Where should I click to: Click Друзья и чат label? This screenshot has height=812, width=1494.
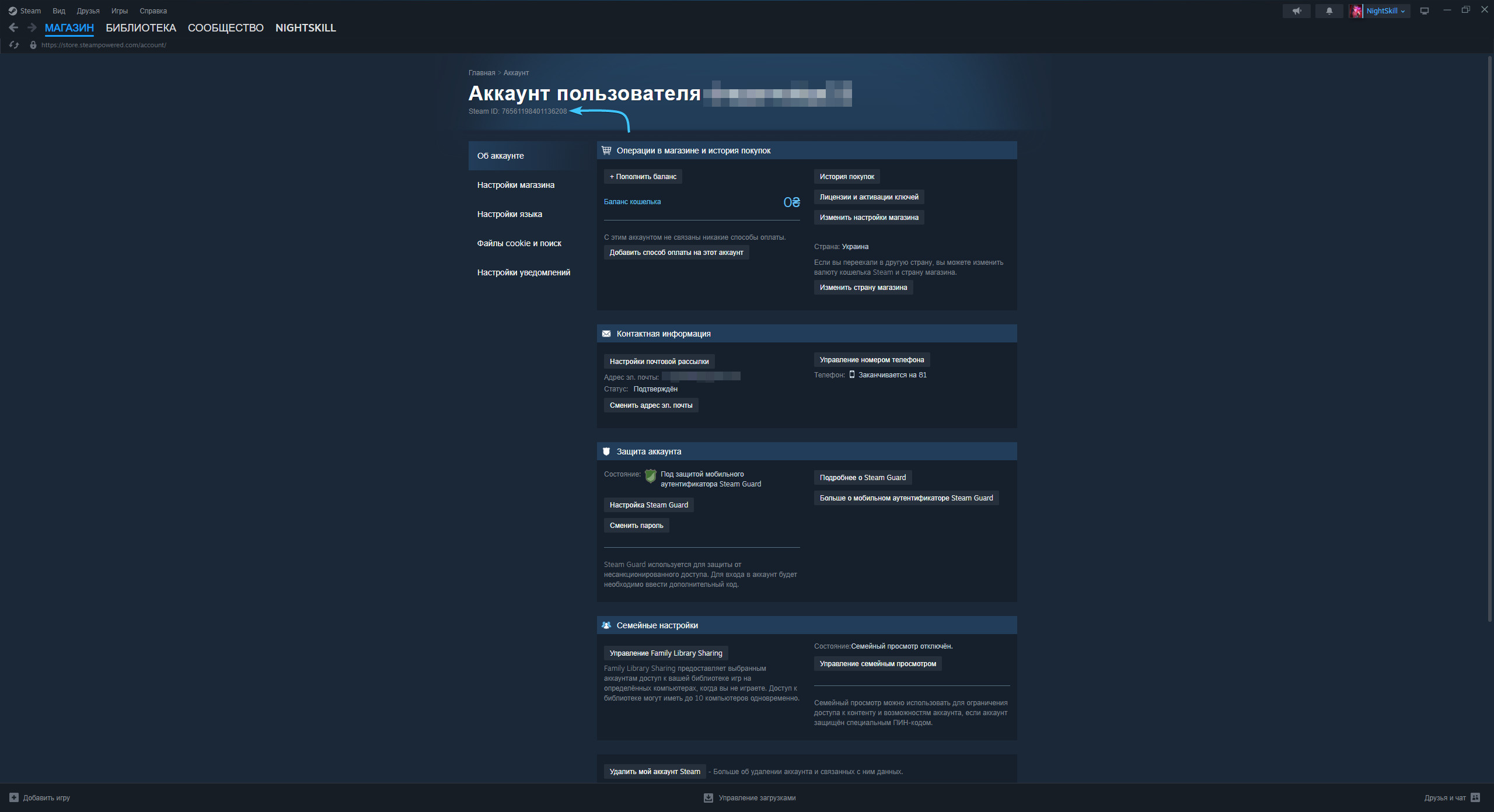click(x=1444, y=798)
